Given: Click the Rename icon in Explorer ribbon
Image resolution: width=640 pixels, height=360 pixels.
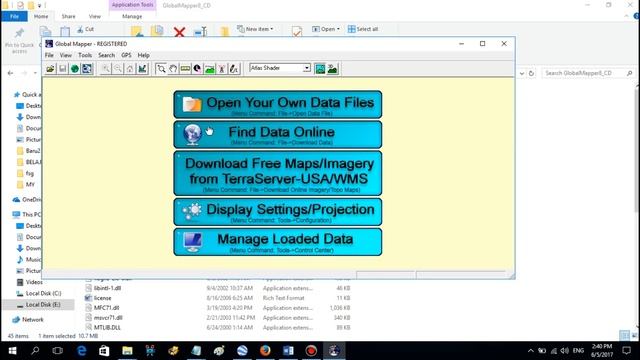Looking at the screenshot, I should coord(200,32).
